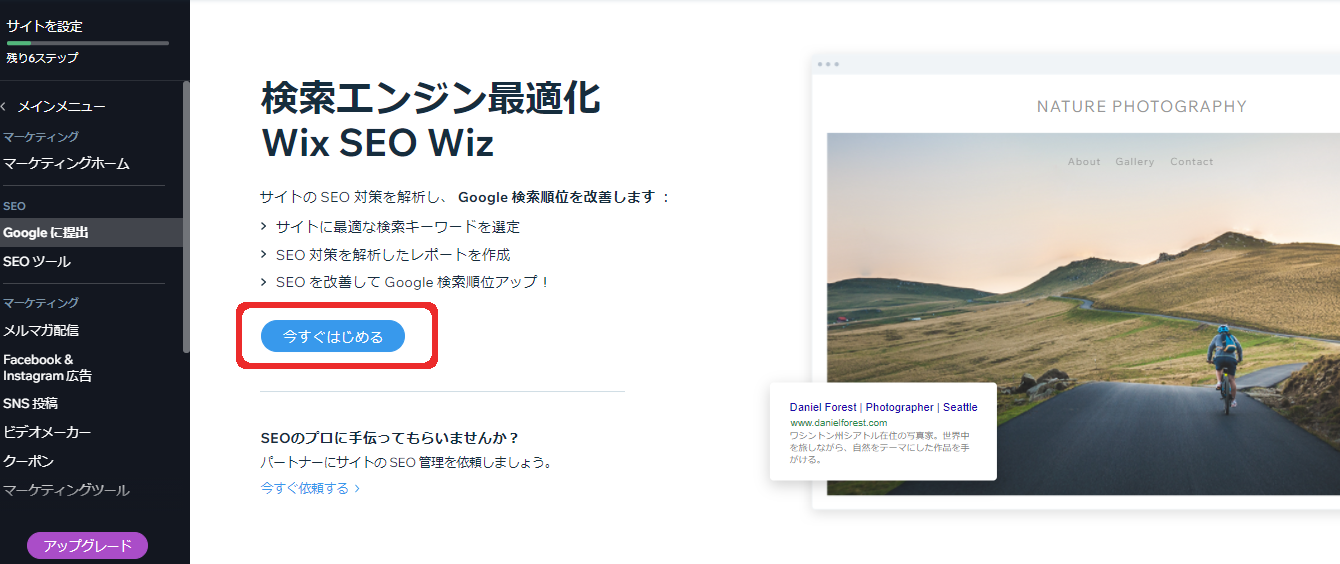Click the sidebar vertical scrollbar

click(186, 216)
